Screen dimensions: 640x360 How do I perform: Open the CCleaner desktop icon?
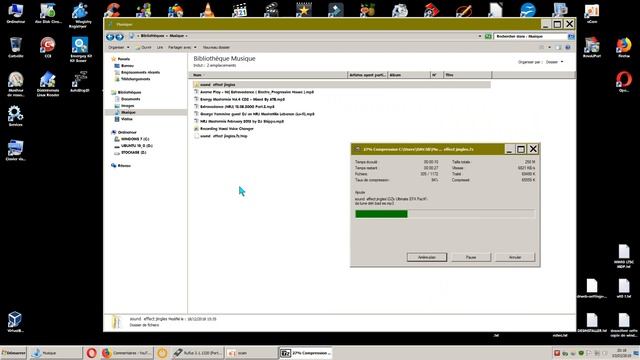(x=111, y=10)
